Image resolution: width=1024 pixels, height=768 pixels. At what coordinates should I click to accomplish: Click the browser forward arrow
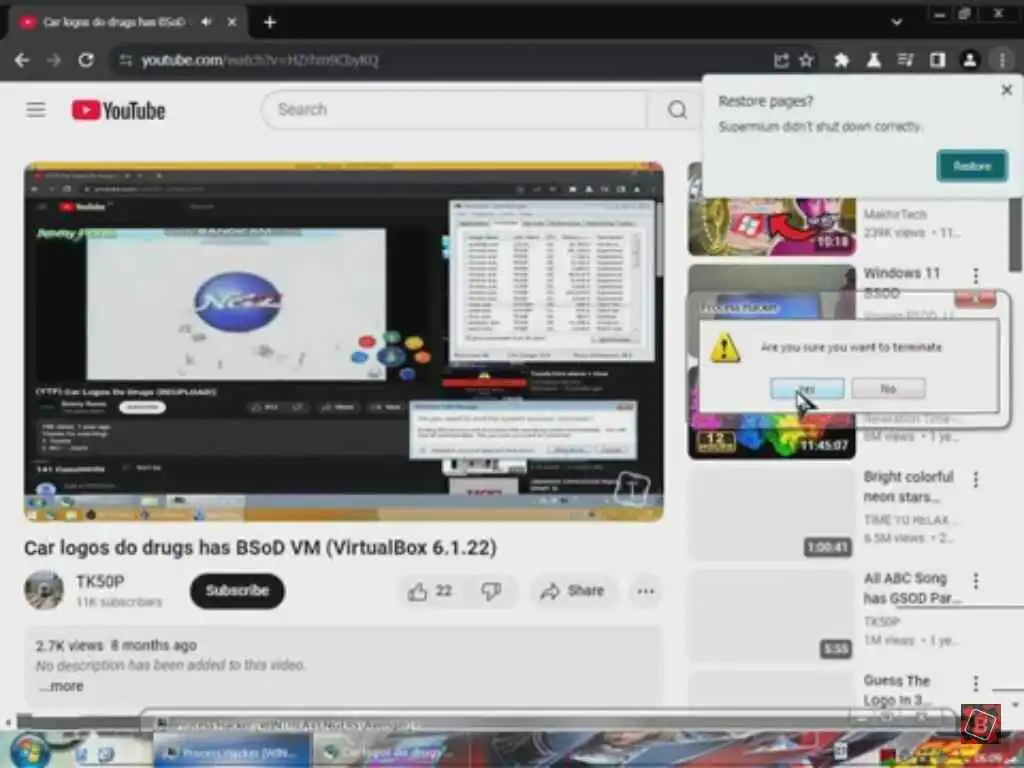(54, 60)
